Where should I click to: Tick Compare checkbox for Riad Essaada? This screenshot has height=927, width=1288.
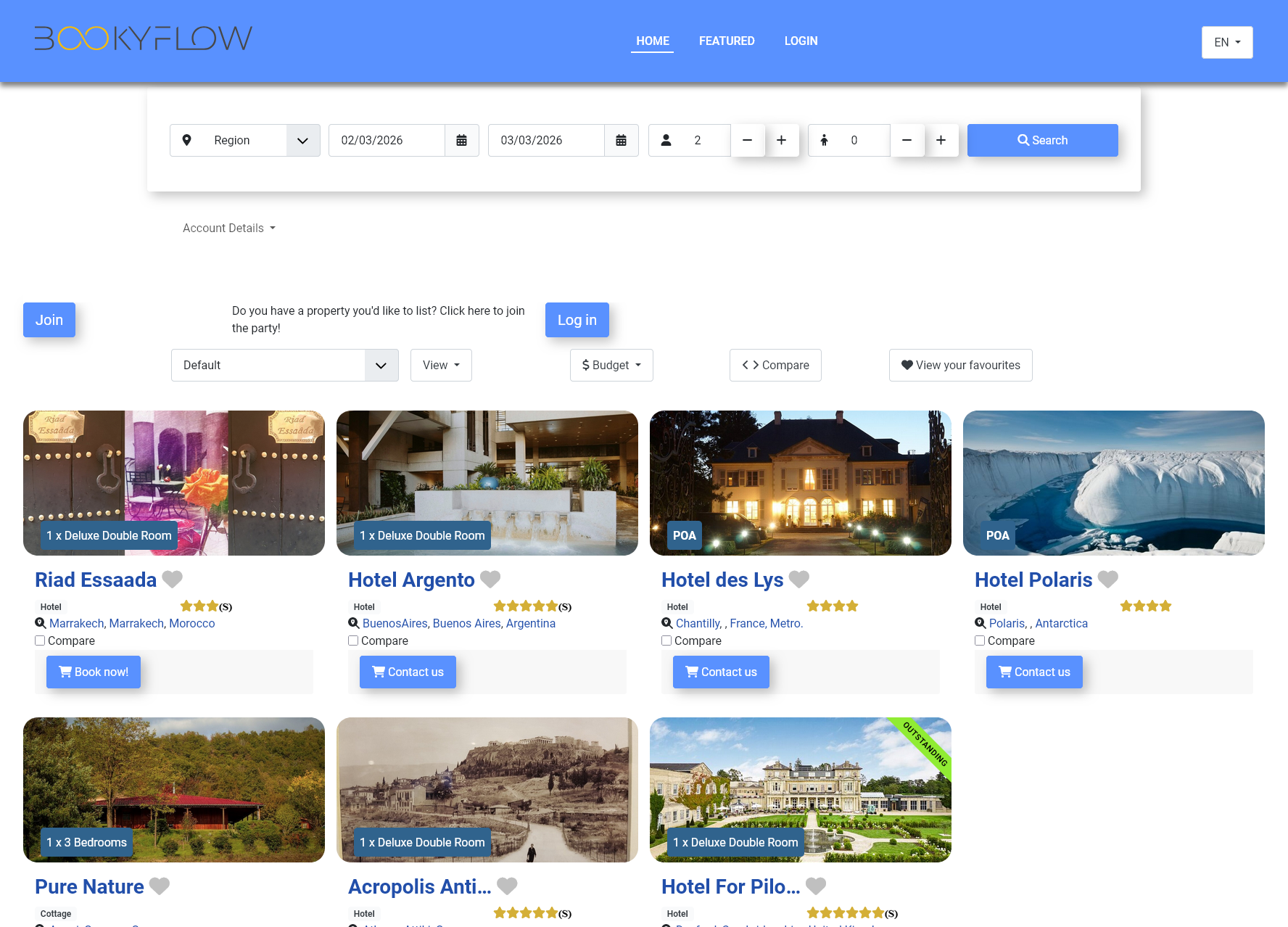tap(40, 640)
